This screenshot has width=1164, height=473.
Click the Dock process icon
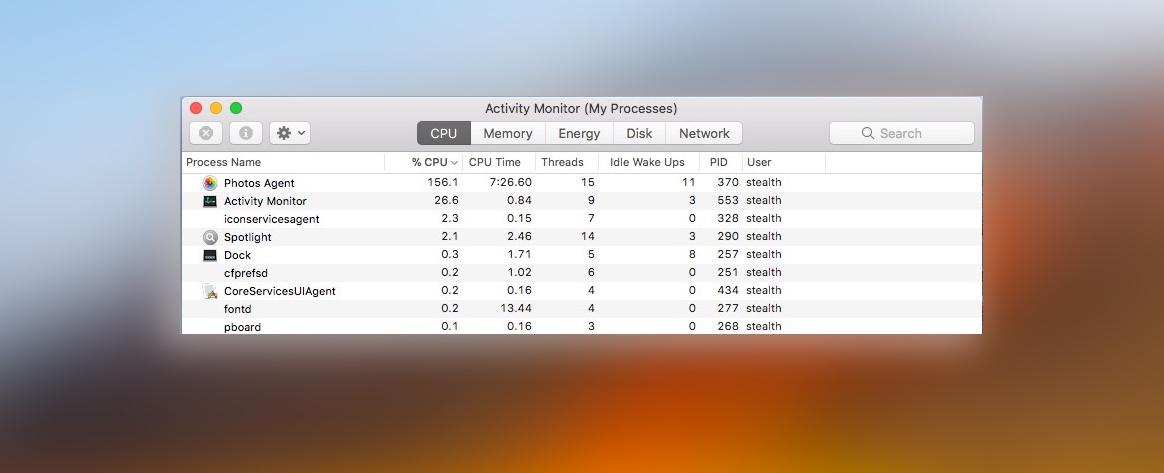point(209,255)
